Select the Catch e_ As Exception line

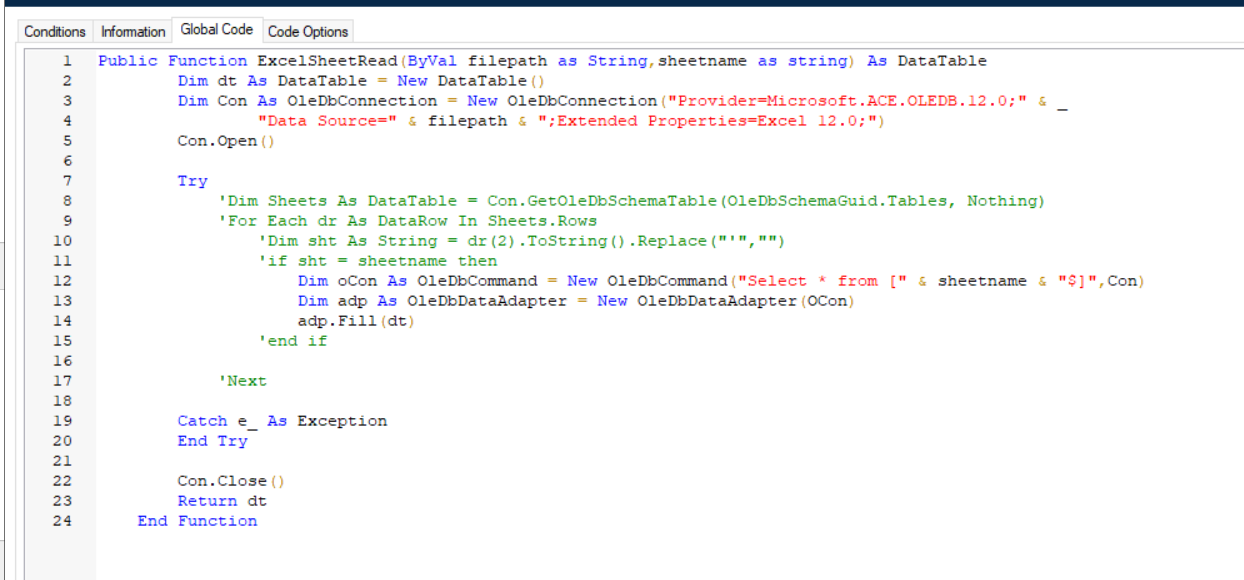point(282,420)
